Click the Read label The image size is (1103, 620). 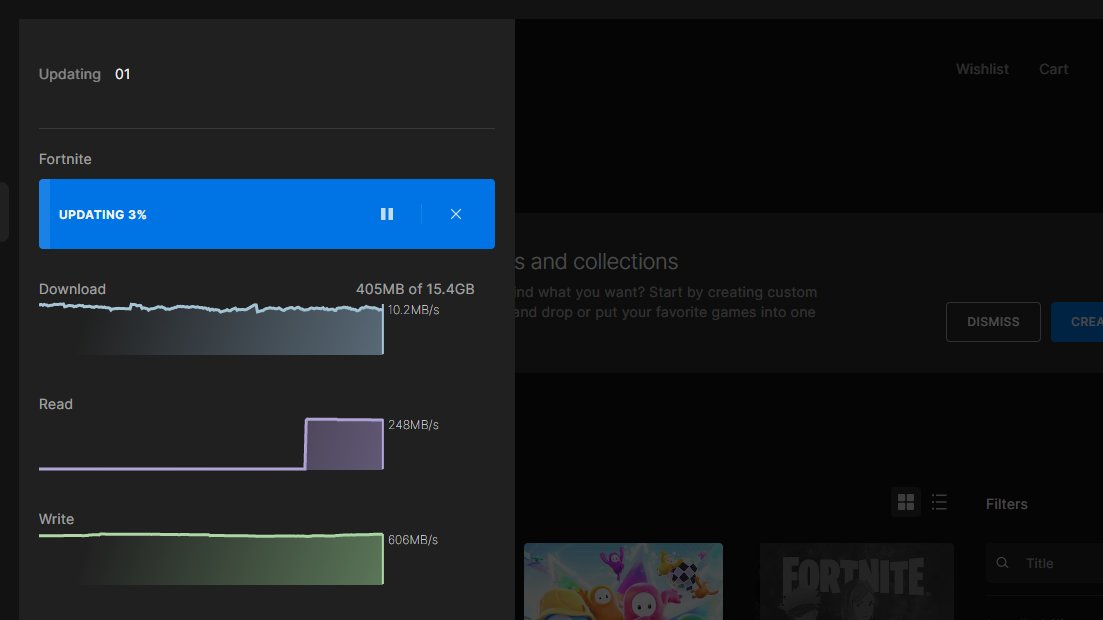(x=56, y=404)
